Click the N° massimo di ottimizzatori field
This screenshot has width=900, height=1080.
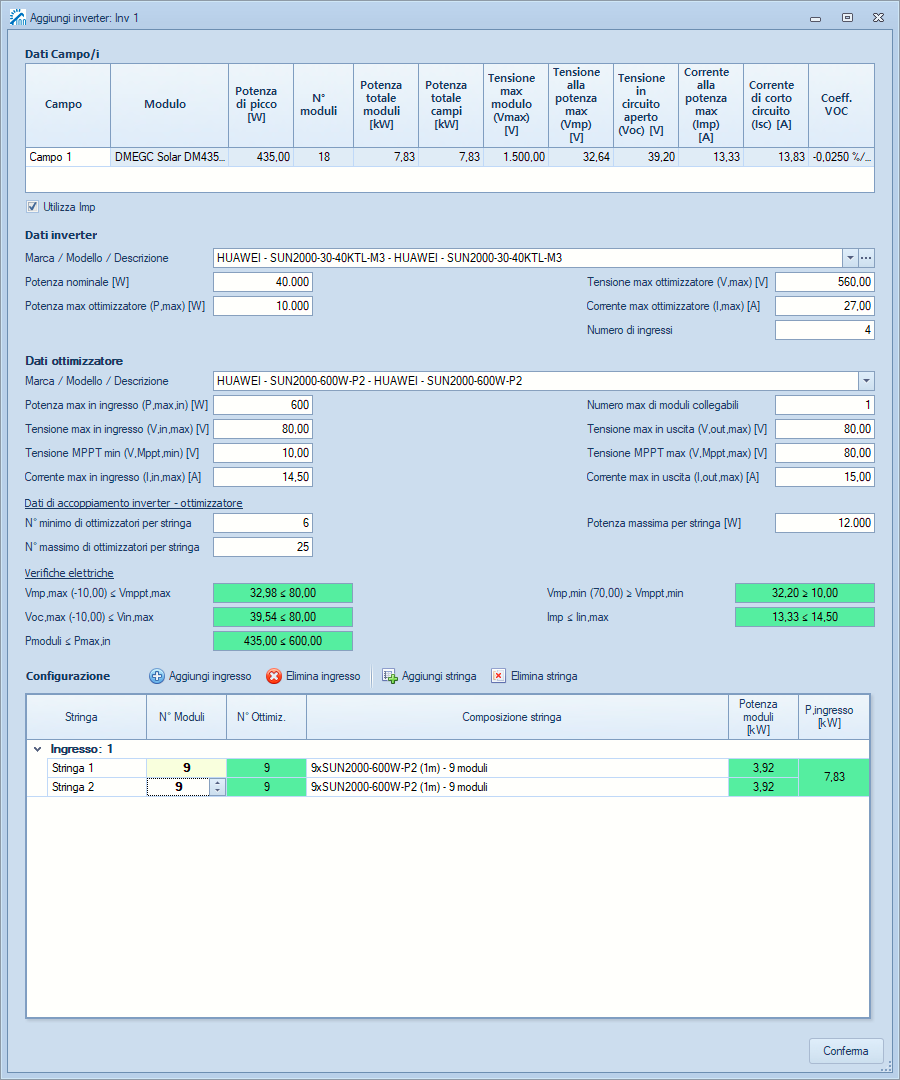coord(263,547)
